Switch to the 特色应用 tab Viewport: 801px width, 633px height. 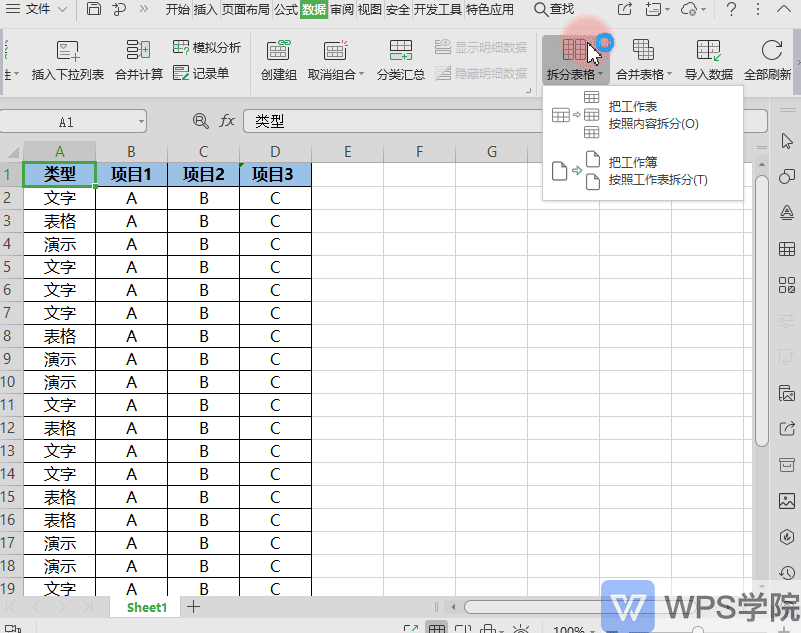[490, 9]
